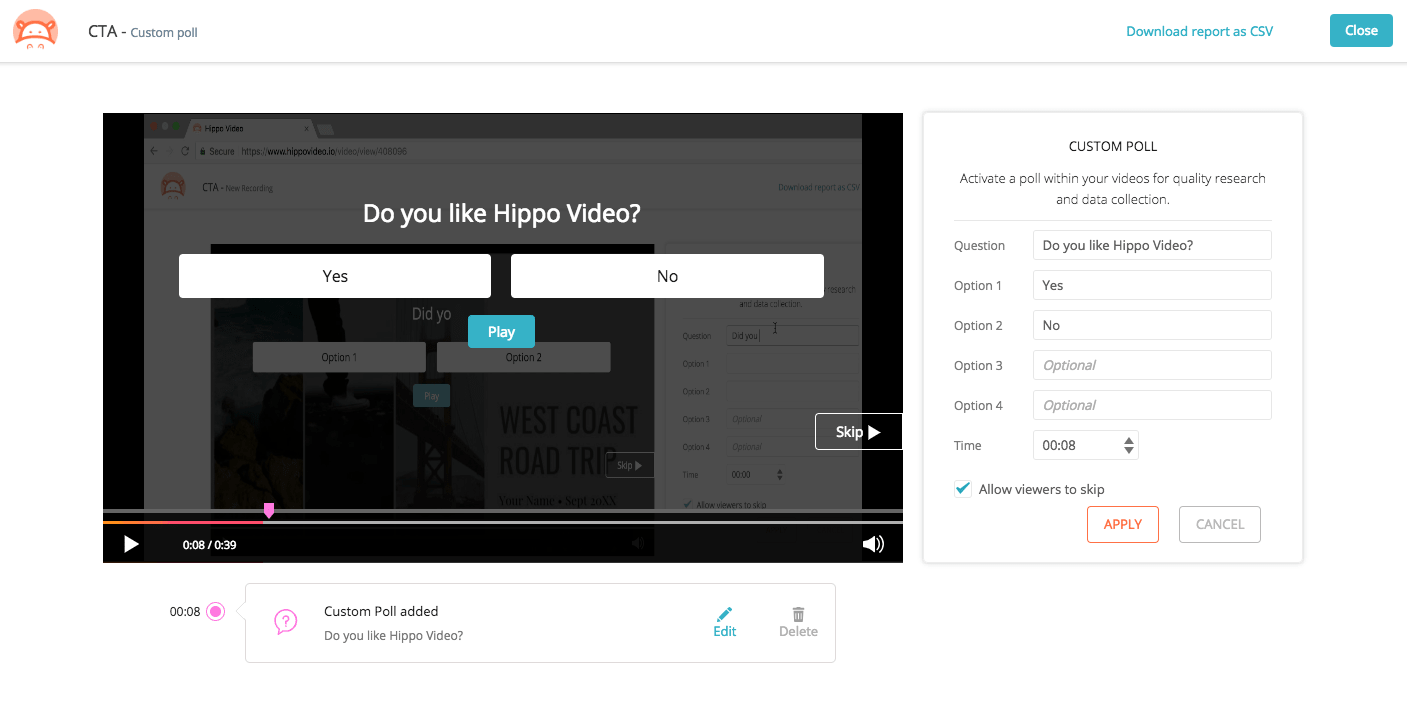Viewport: 1407px width, 720px height.
Task: Increase the Time value using the up stepper
Action: (x=1131, y=440)
